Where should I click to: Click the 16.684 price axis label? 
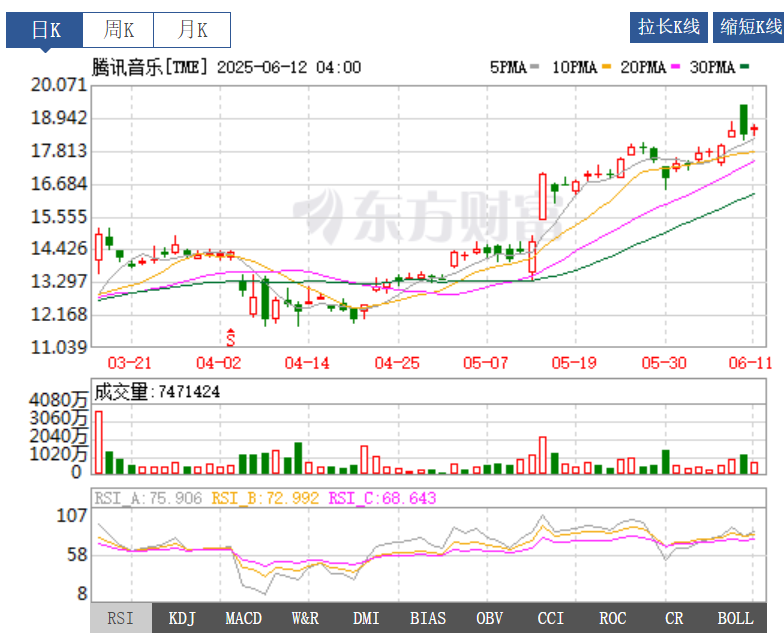[59, 184]
